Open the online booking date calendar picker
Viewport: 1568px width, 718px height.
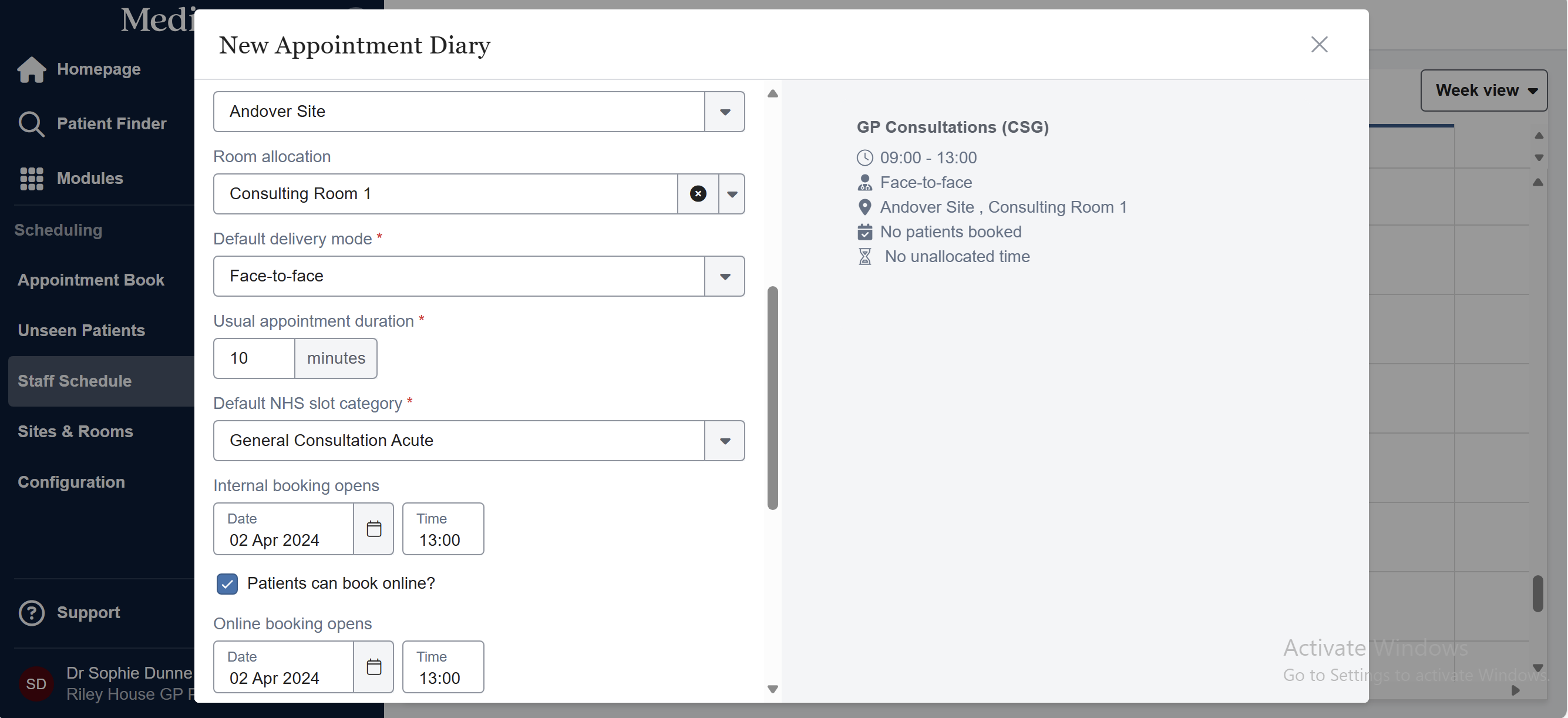[x=374, y=667]
